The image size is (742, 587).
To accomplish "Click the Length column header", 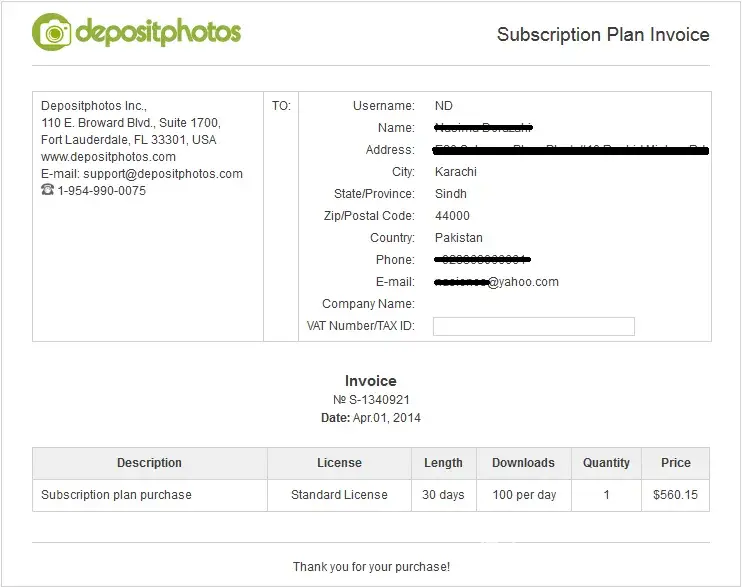I will (x=443, y=463).
